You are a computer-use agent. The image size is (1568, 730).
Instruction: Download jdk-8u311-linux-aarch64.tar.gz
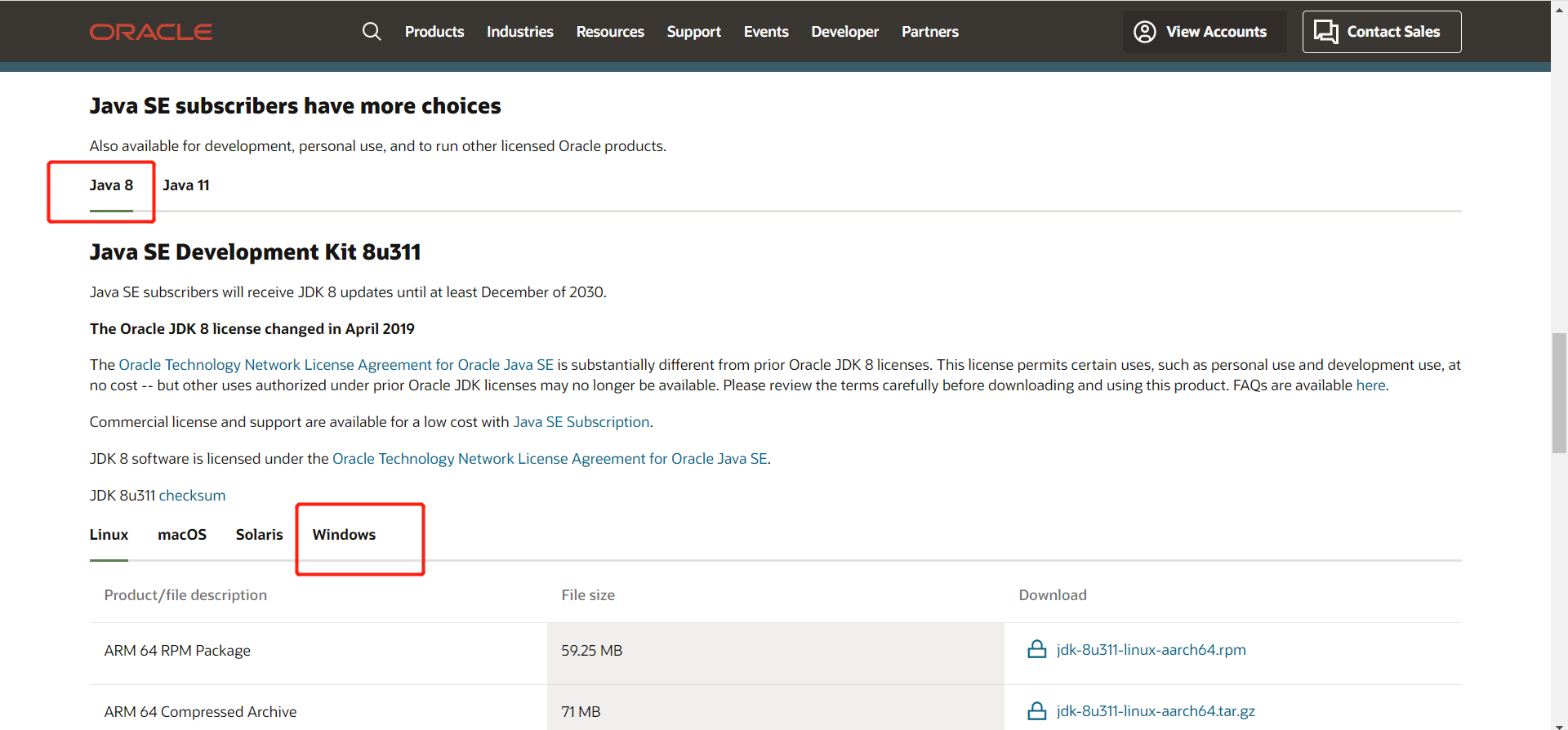point(1156,711)
